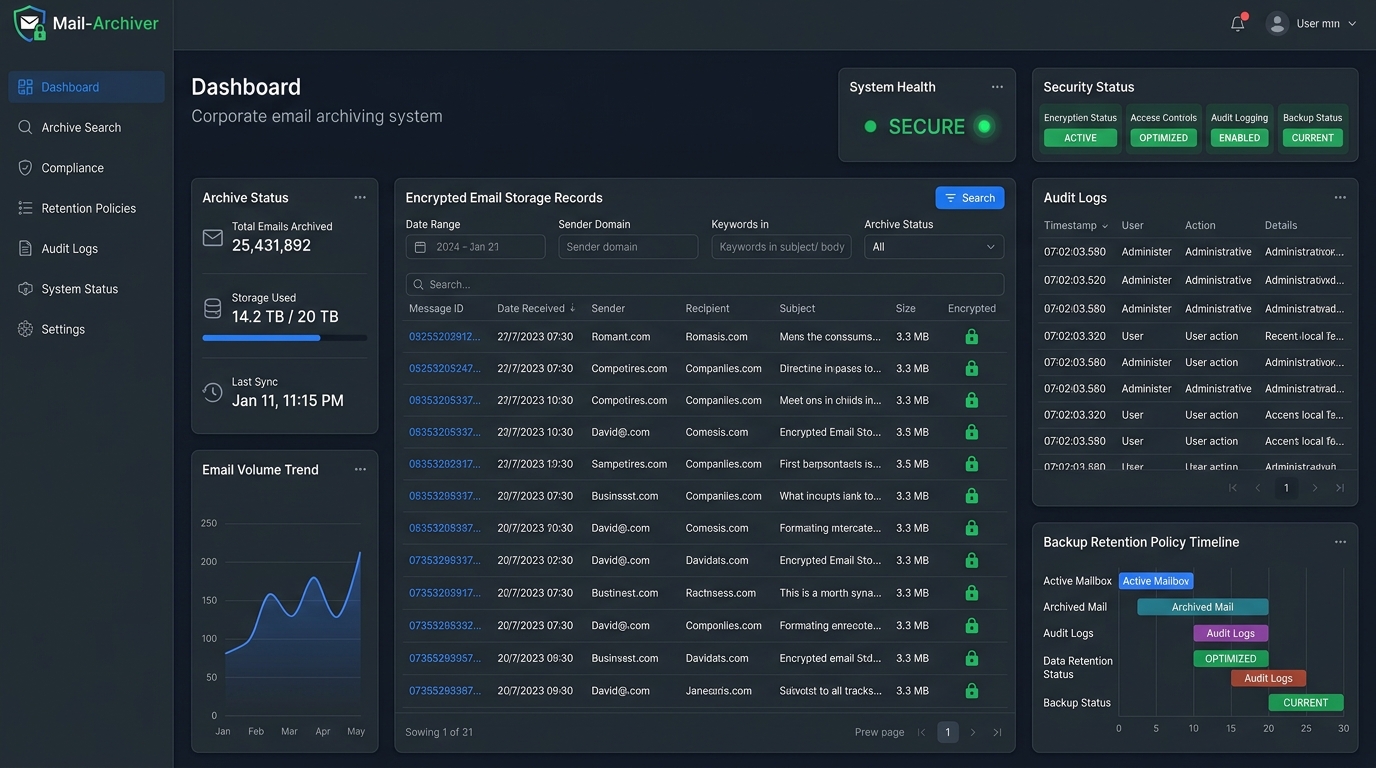Jump to first page of Audit Logs
The height and width of the screenshot is (768, 1376).
click(x=1232, y=488)
